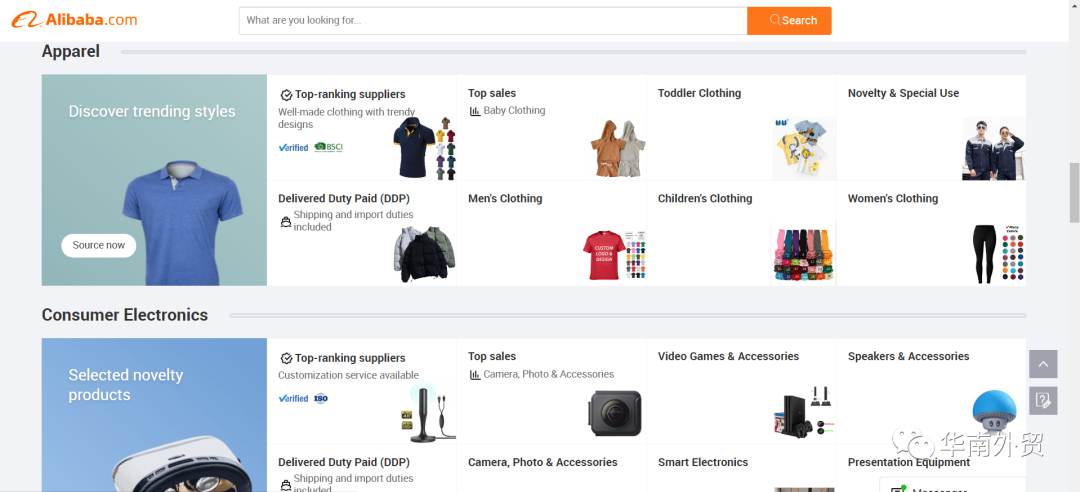The height and width of the screenshot is (492, 1080).
Task: Click the colorful children's pants thumbnail
Action: tap(803, 254)
